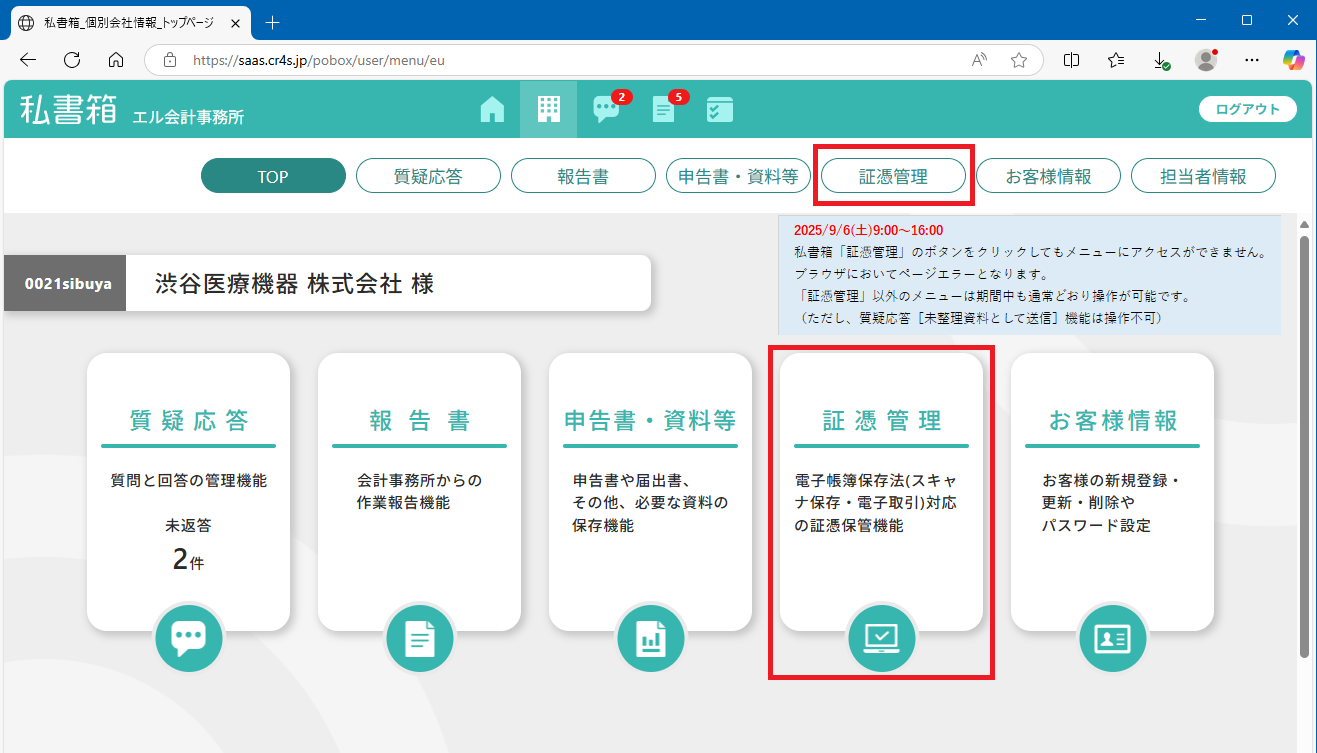
Task: Click the エル会計事務所 office name
Action: pos(188,117)
